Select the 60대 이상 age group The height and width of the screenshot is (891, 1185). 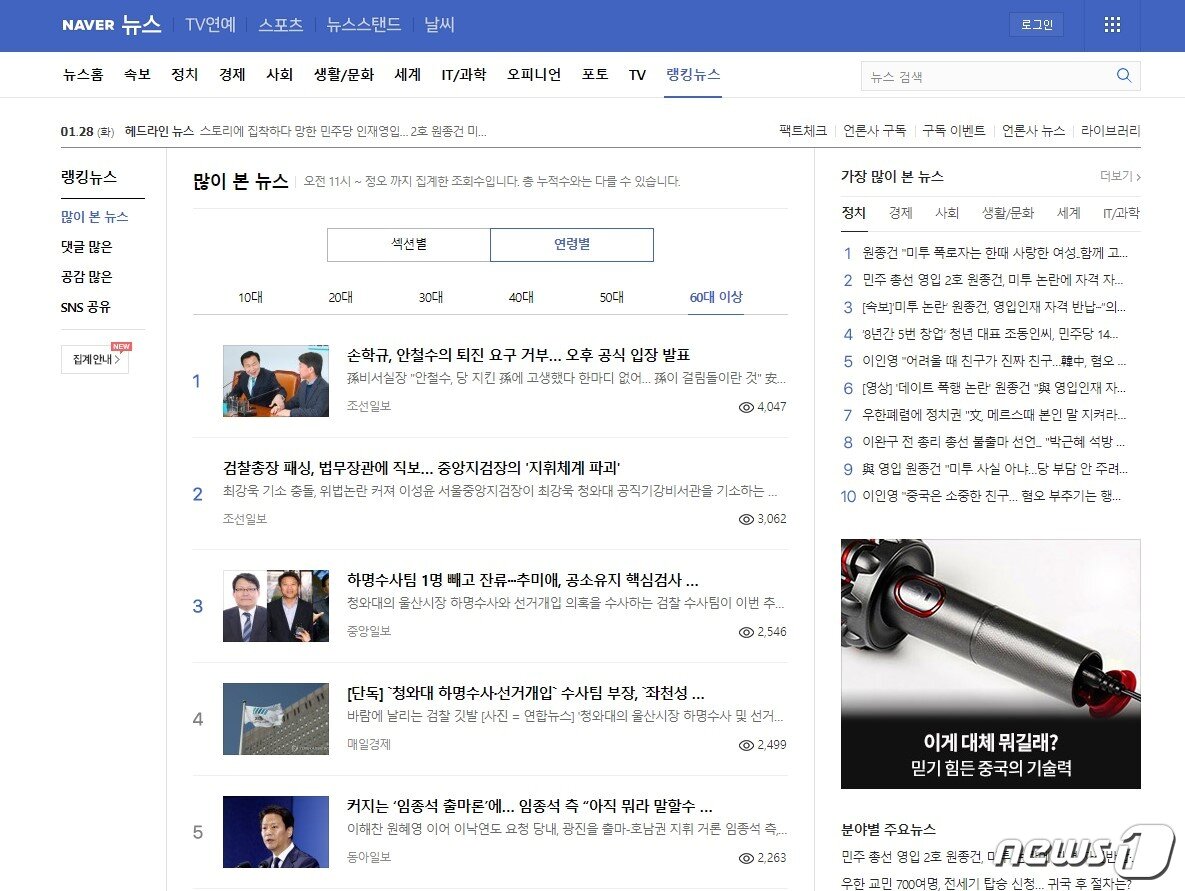[716, 297]
